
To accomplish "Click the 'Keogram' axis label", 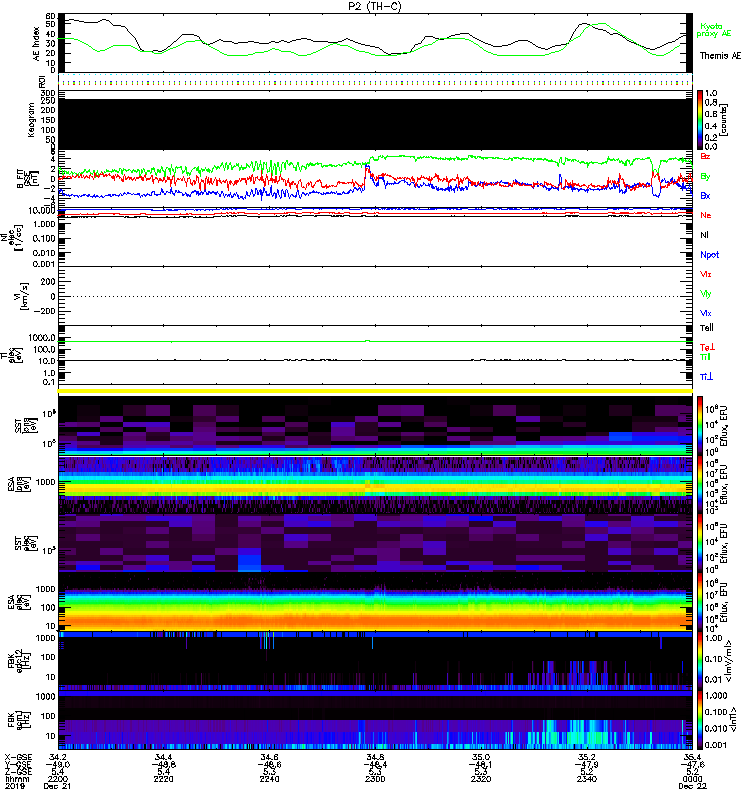I will tap(31, 120).
